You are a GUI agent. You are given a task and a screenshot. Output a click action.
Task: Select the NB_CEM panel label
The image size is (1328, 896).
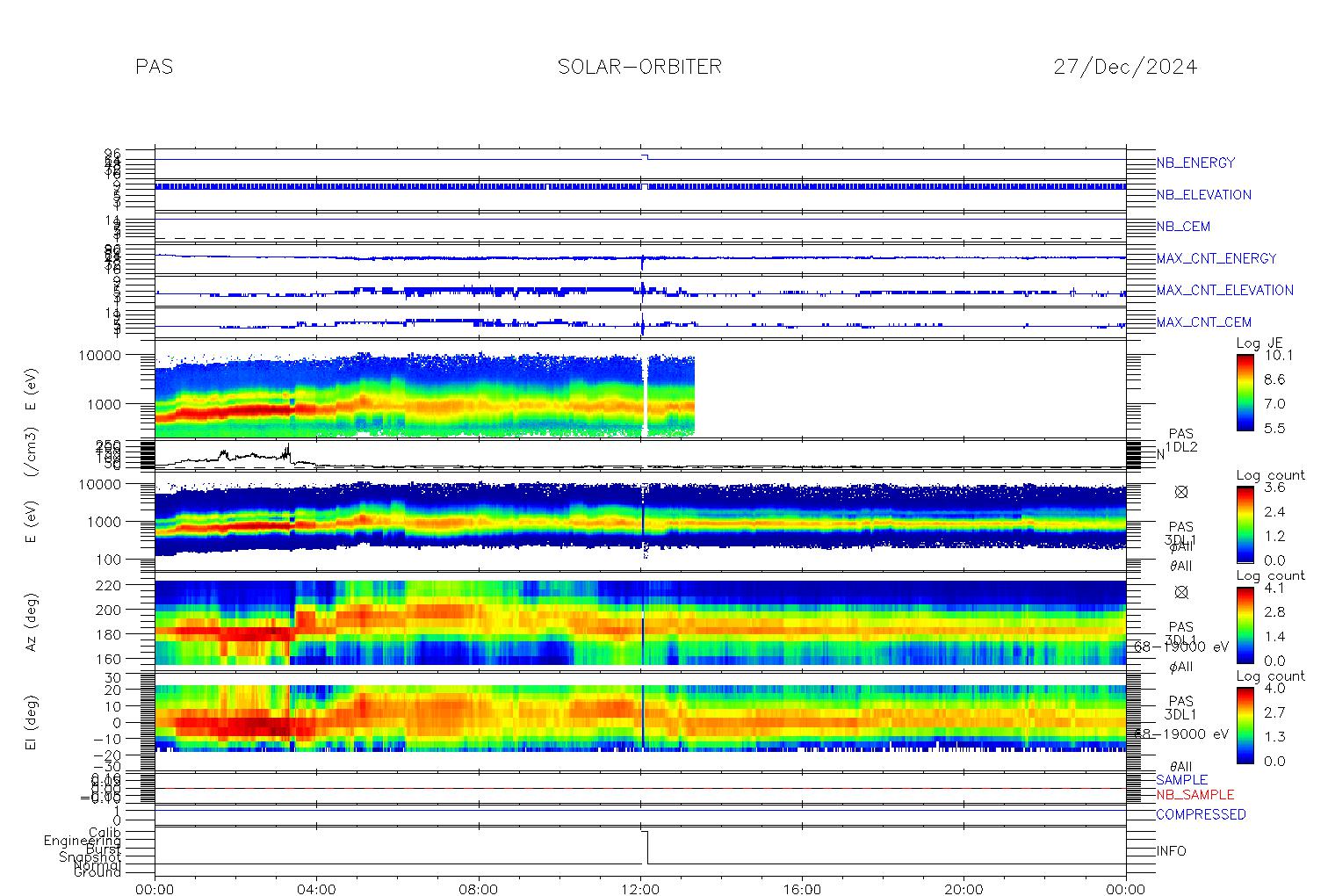(1183, 227)
